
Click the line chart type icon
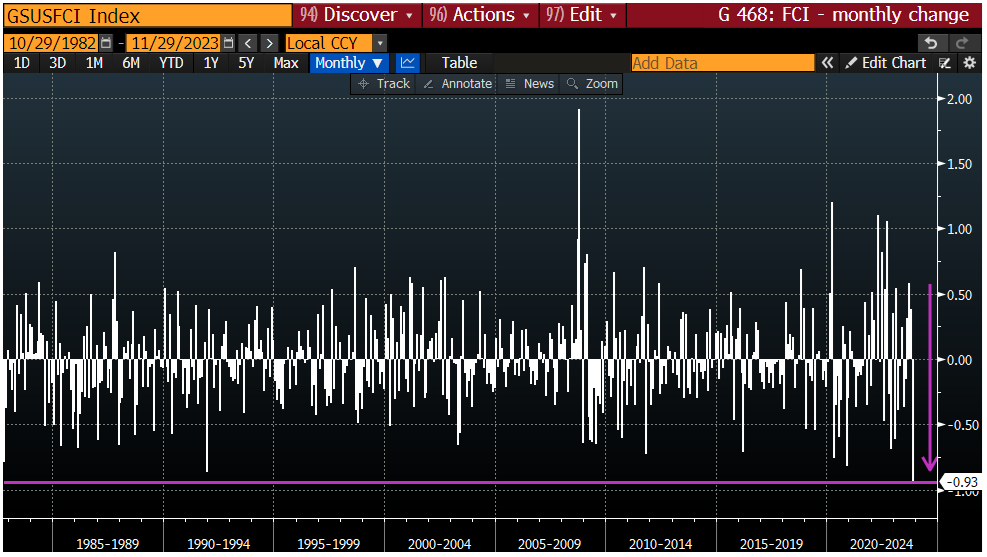pos(407,63)
